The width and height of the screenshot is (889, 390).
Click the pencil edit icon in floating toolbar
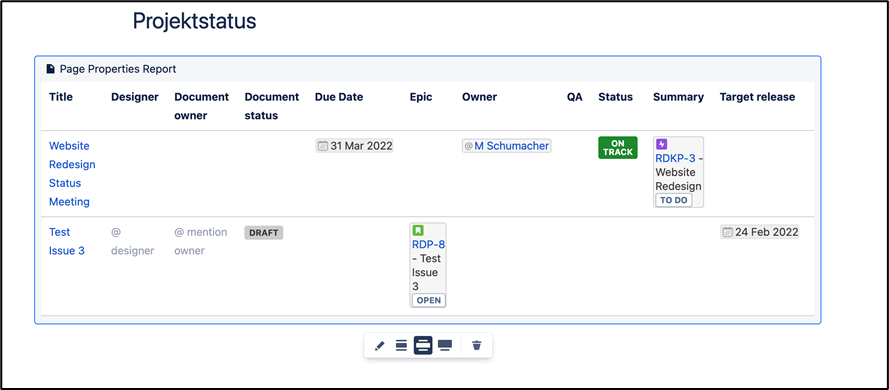tap(380, 345)
